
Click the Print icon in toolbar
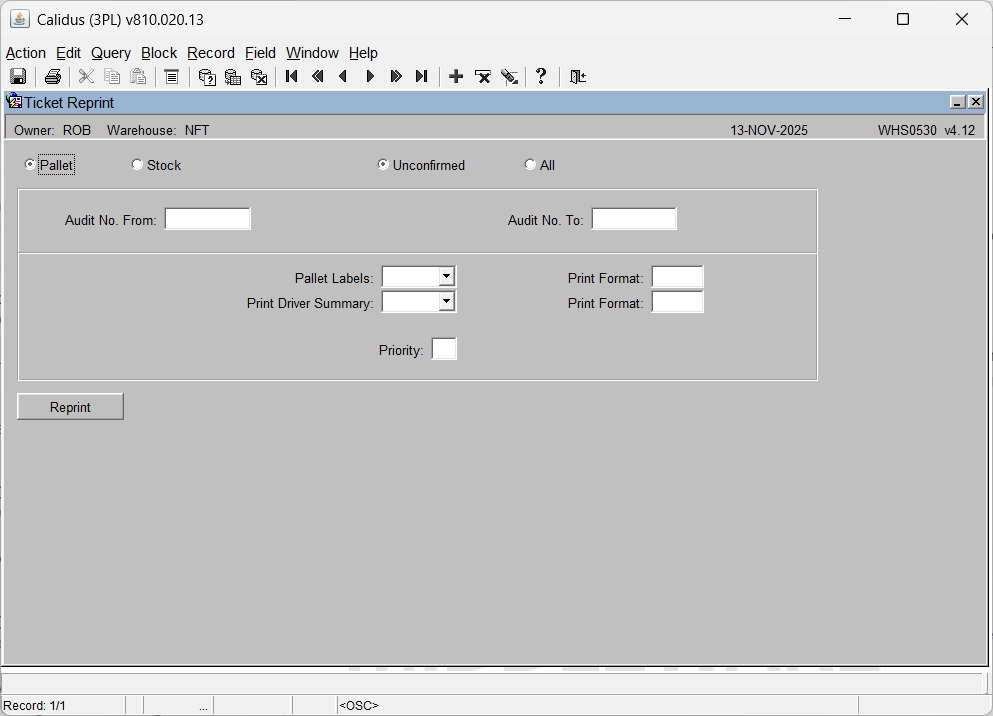click(x=53, y=77)
